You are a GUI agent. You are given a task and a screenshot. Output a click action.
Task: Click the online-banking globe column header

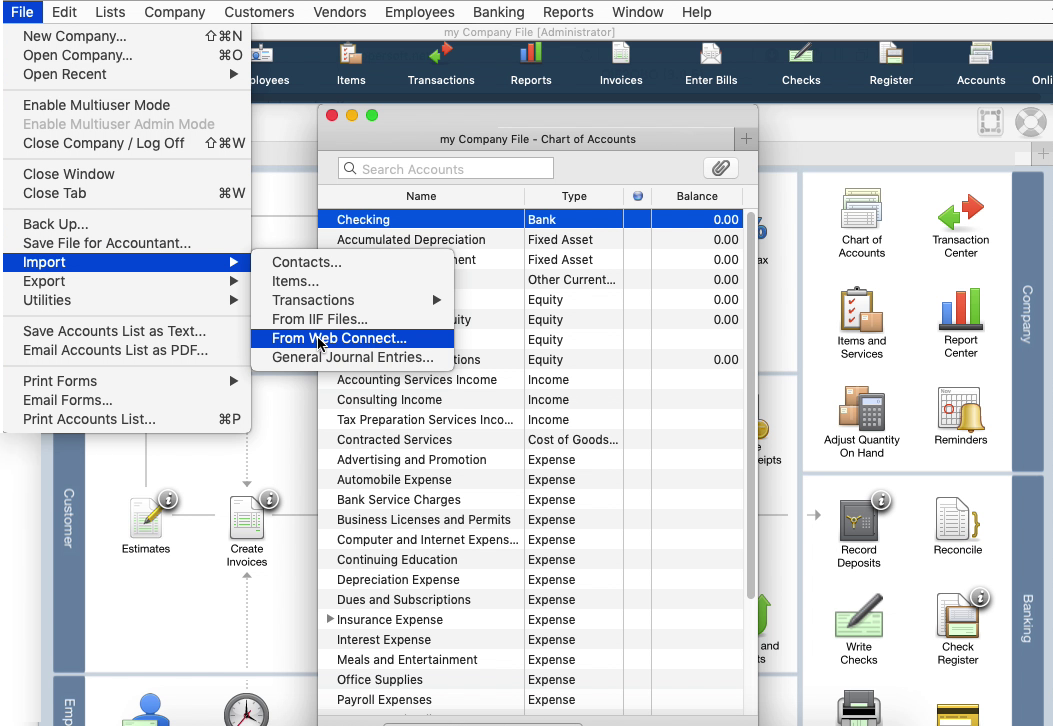[637, 196]
